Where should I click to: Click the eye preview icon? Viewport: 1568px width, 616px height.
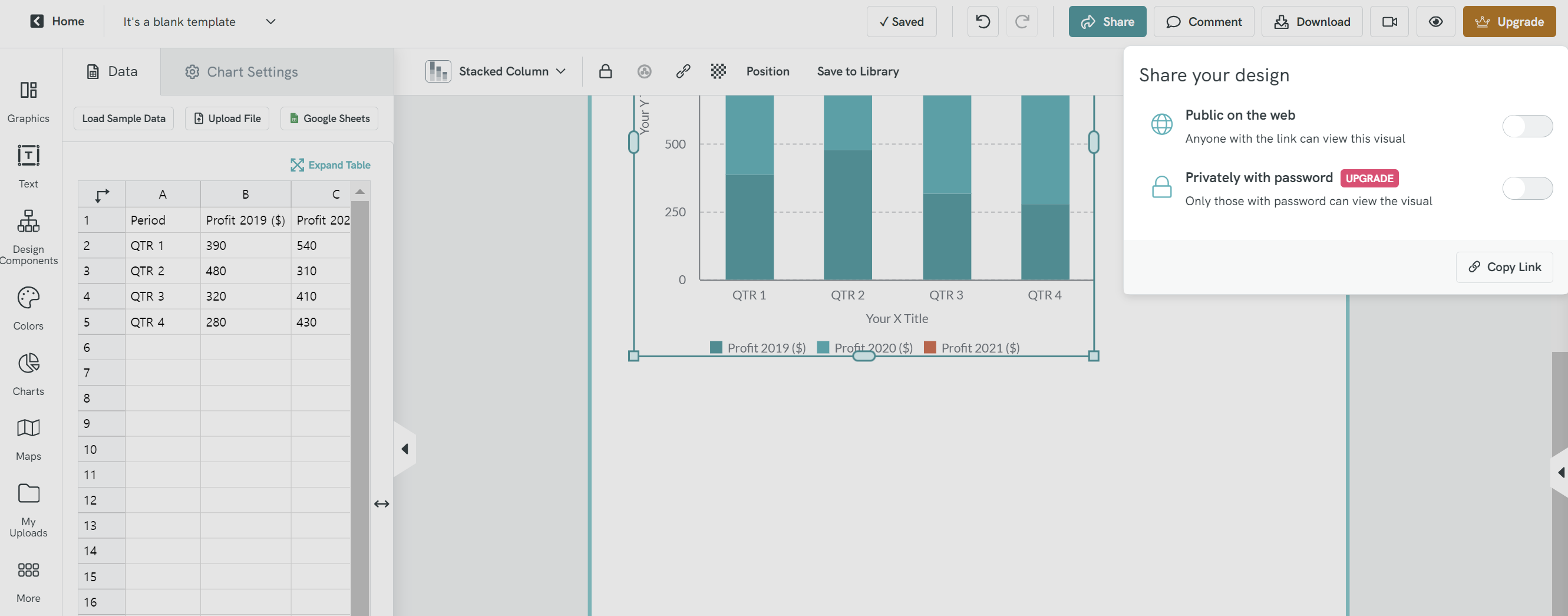point(1435,21)
